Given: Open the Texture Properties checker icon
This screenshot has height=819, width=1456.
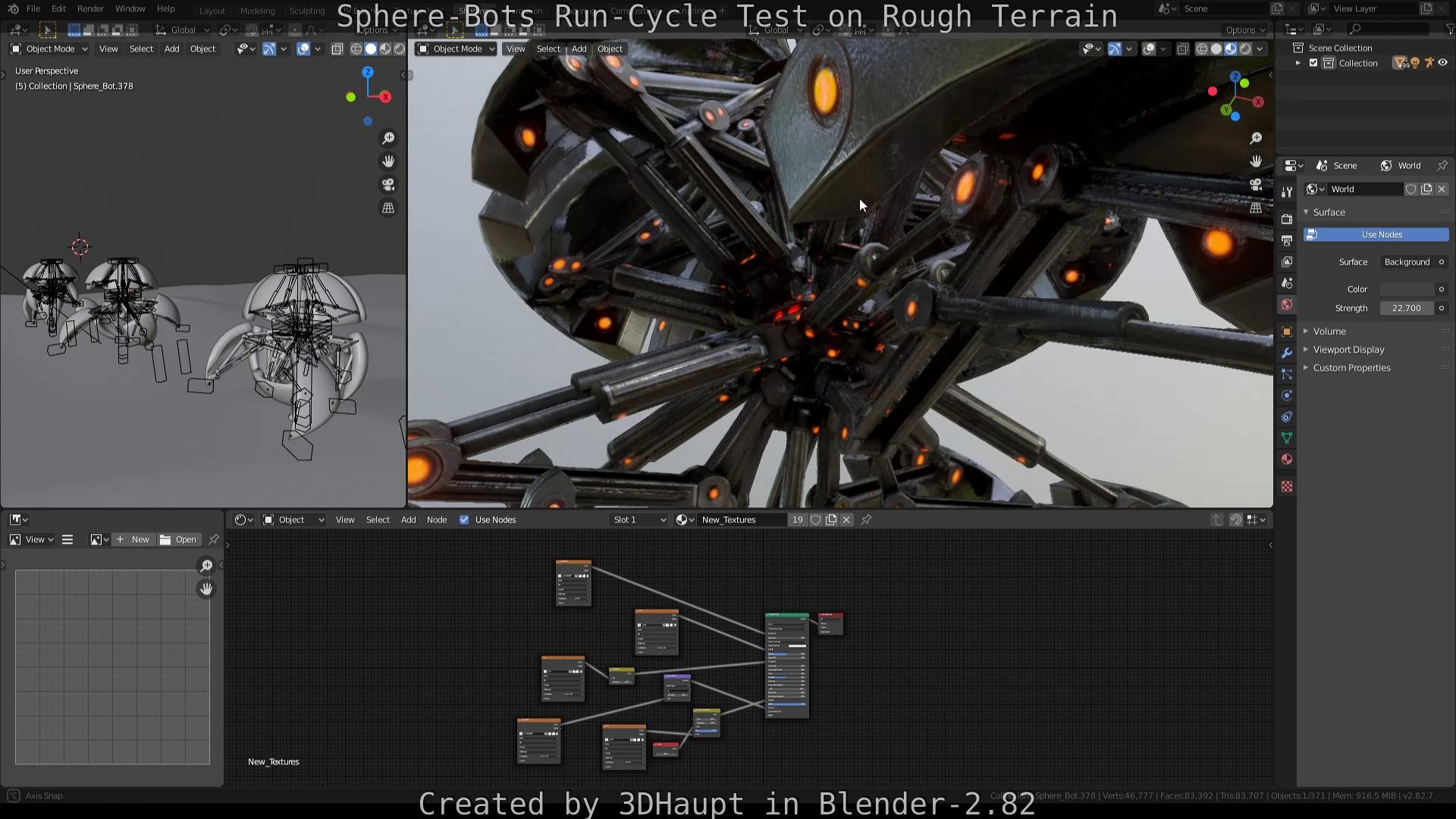Looking at the screenshot, I should [x=1286, y=486].
